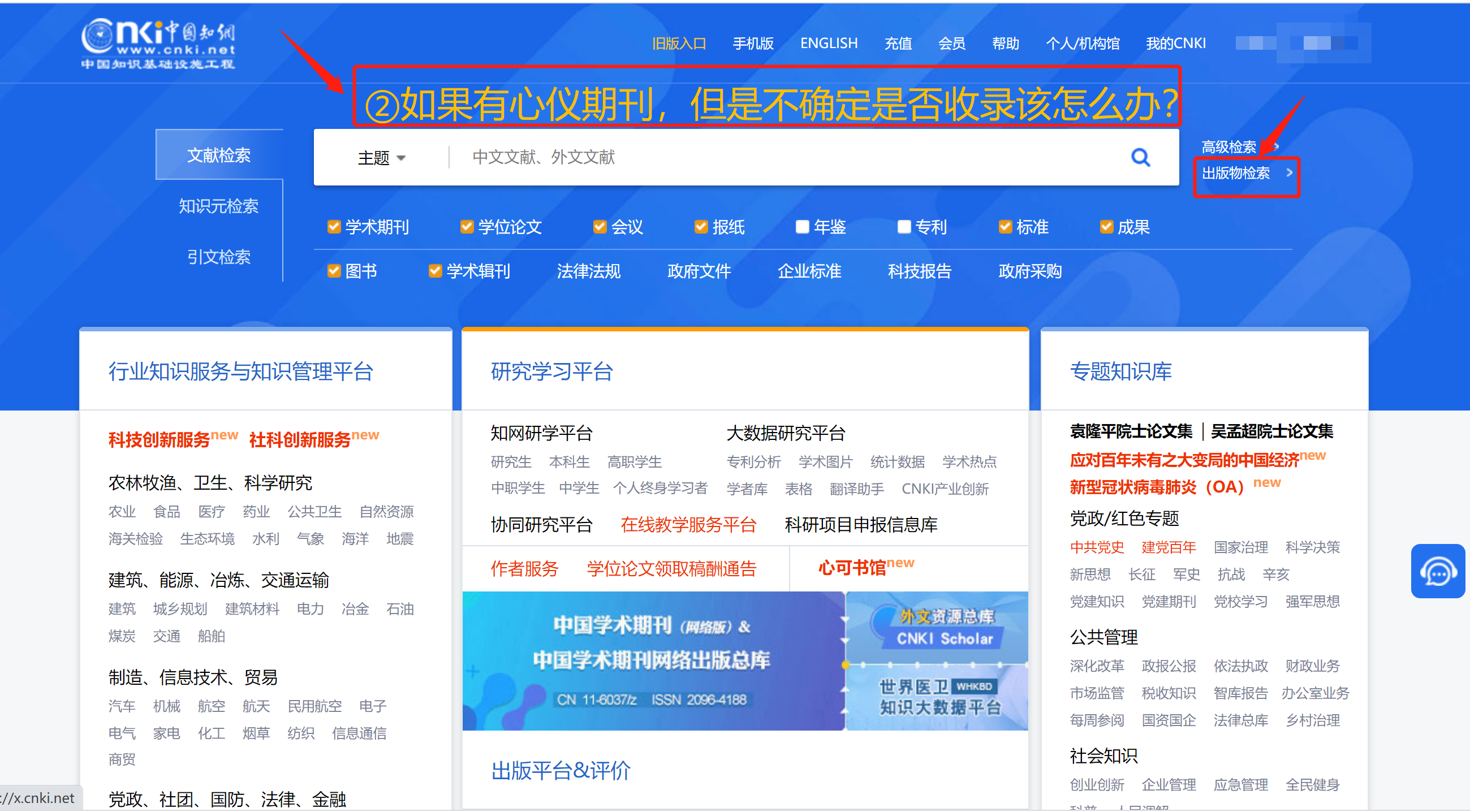
Task: Open the 知网研学平台 link
Action: tap(541, 433)
